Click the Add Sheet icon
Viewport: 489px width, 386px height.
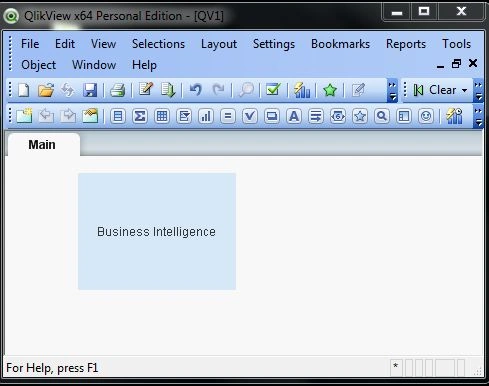24,116
